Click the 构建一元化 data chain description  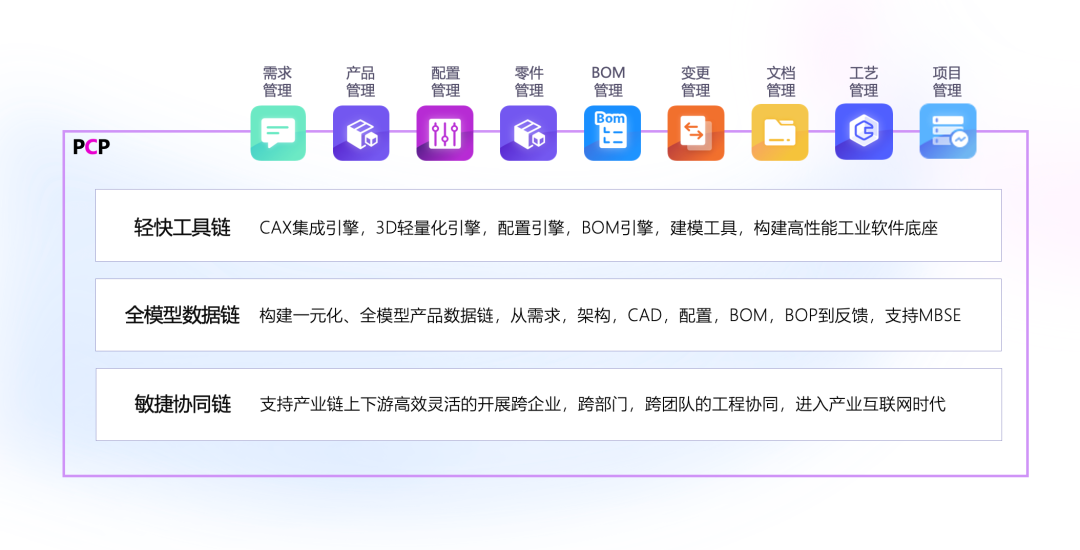point(610,316)
